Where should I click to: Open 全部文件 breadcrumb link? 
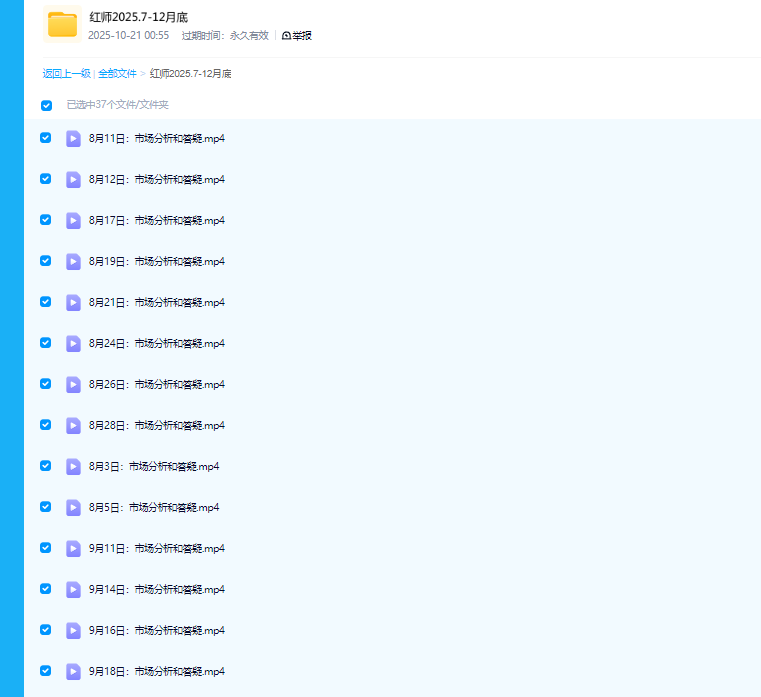pos(117,74)
